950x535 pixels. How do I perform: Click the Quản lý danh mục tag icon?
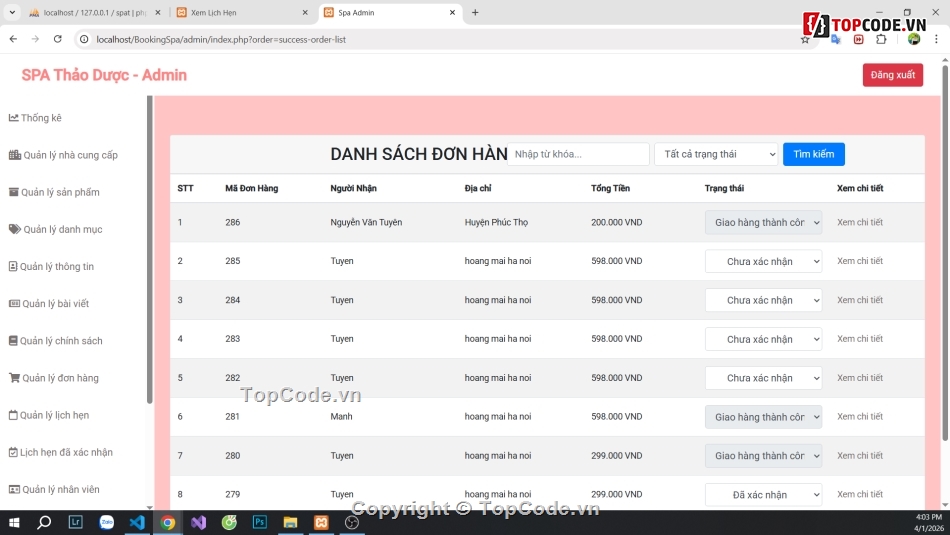coord(15,229)
